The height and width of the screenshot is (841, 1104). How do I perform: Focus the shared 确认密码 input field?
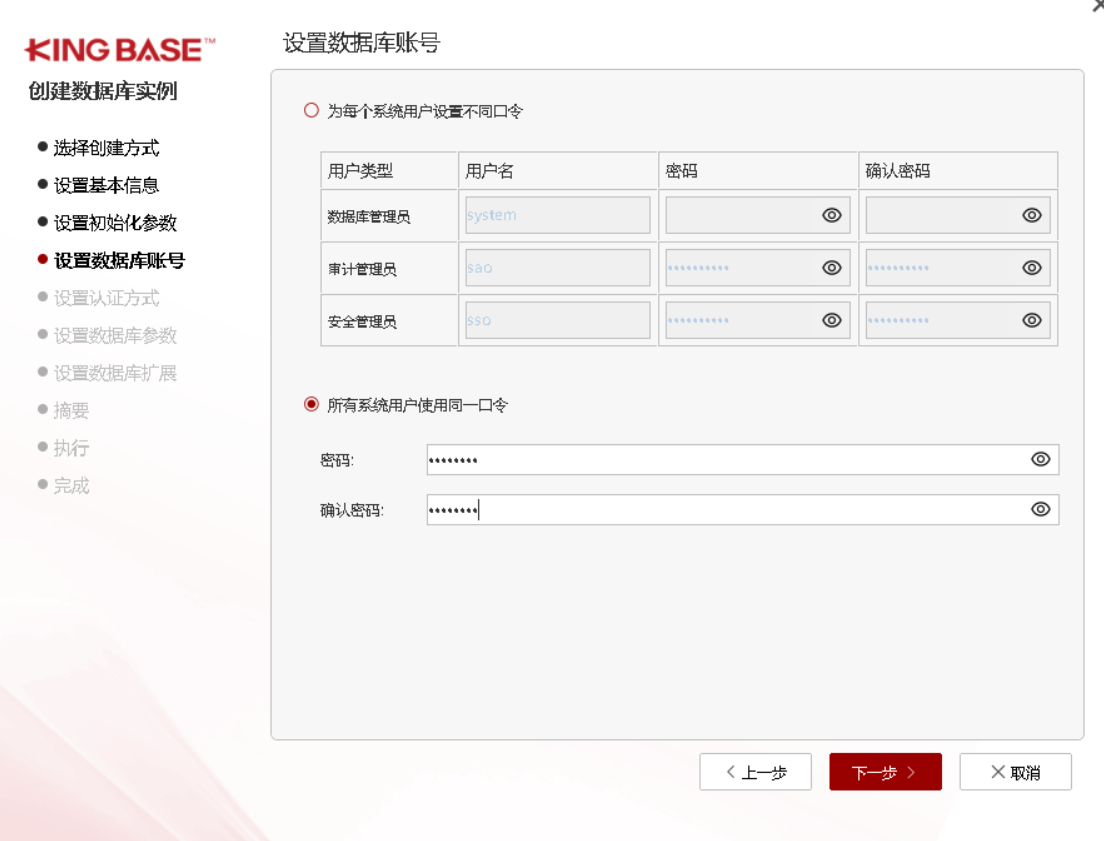coord(720,510)
